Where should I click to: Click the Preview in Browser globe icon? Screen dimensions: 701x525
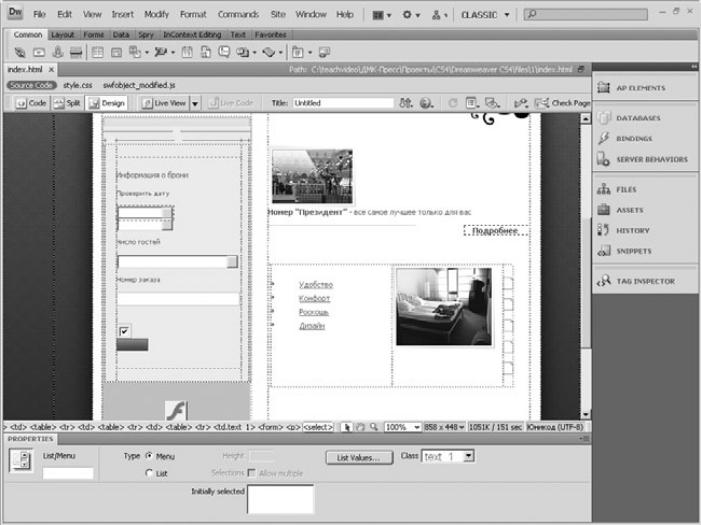click(x=427, y=103)
